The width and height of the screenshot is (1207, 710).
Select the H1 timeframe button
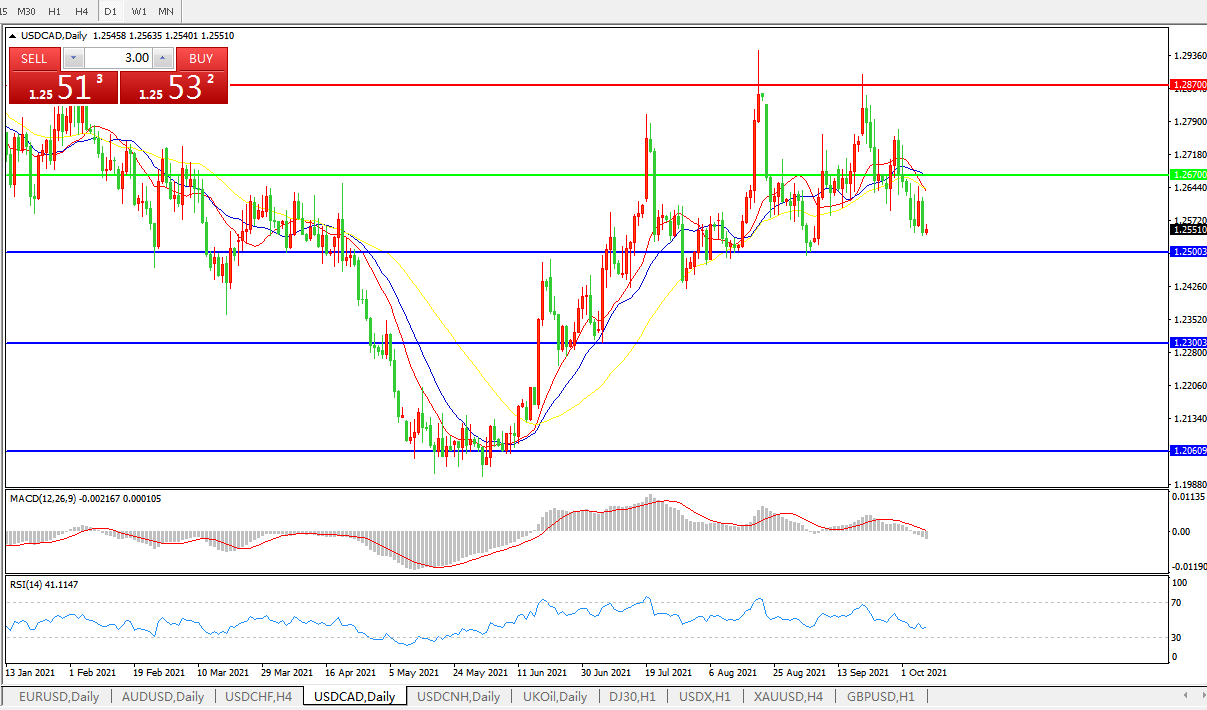coord(54,11)
